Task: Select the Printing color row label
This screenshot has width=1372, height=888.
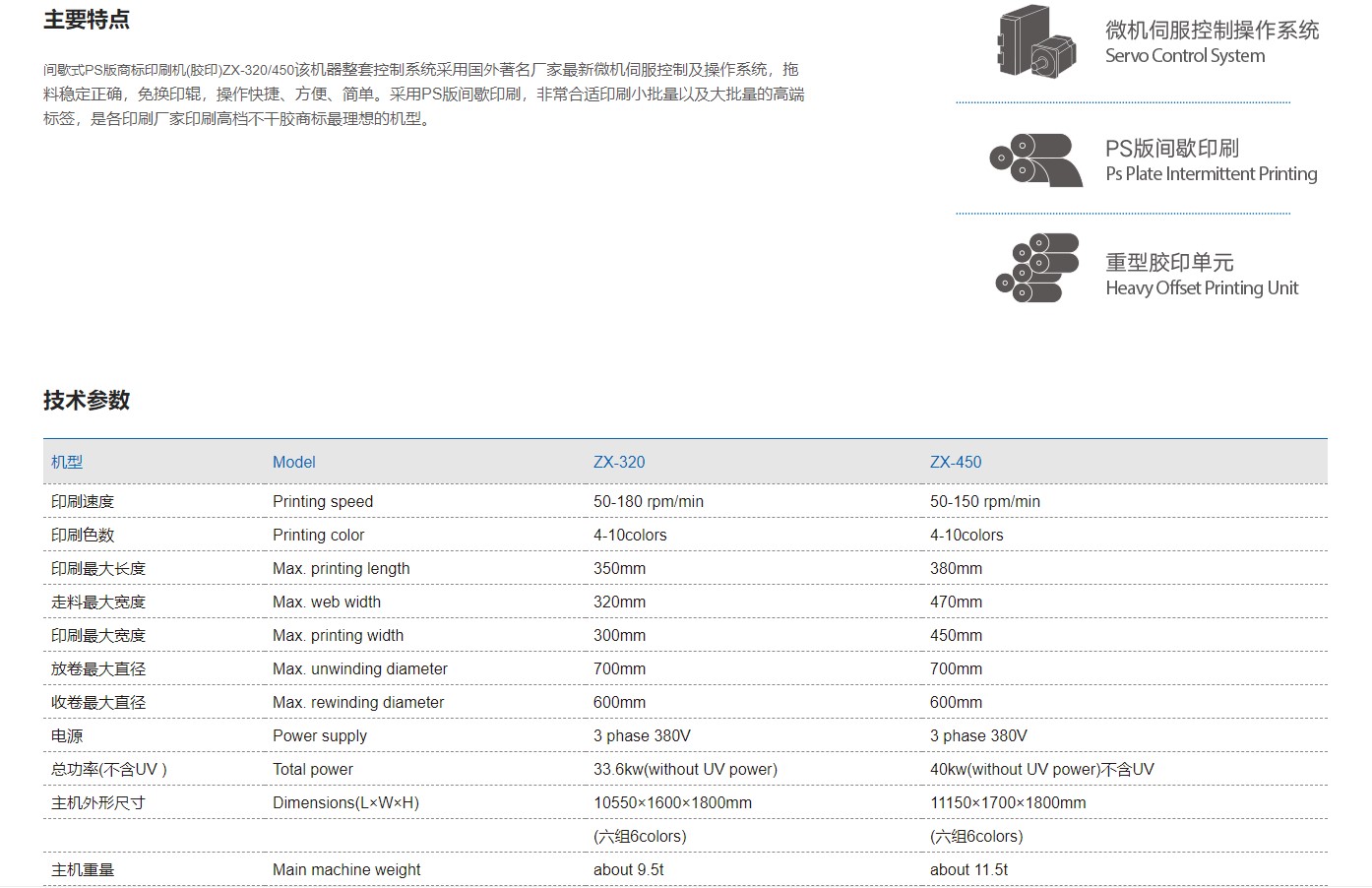Action: (x=318, y=535)
